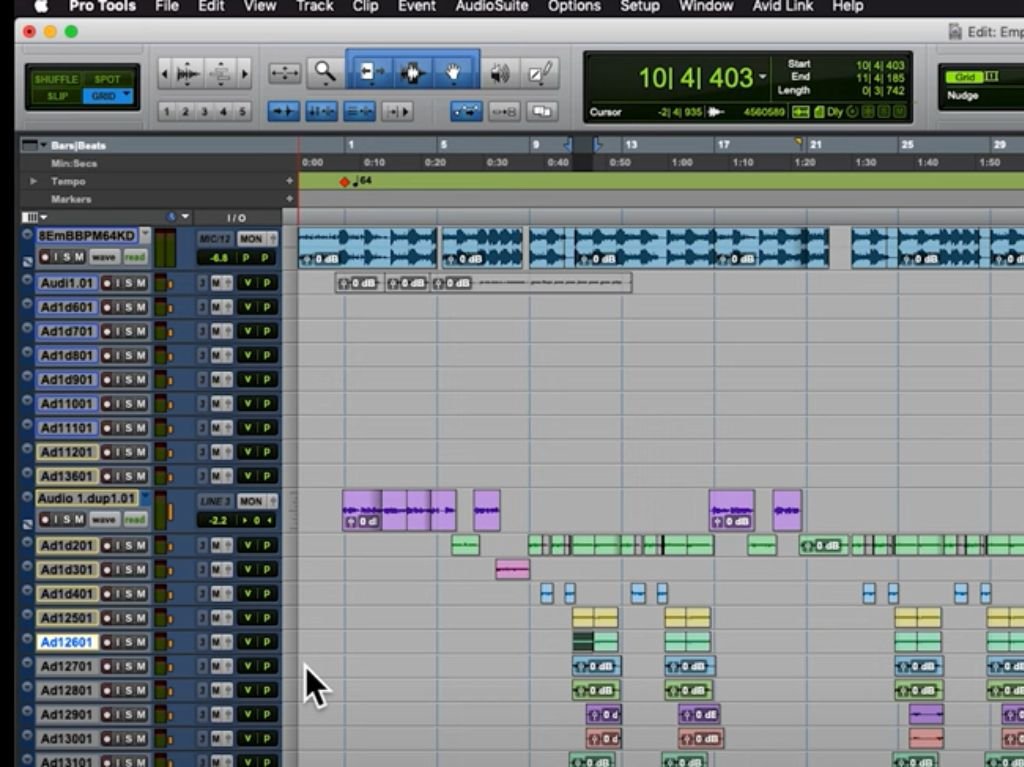Click zoom preset 5 button

click(x=242, y=112)
